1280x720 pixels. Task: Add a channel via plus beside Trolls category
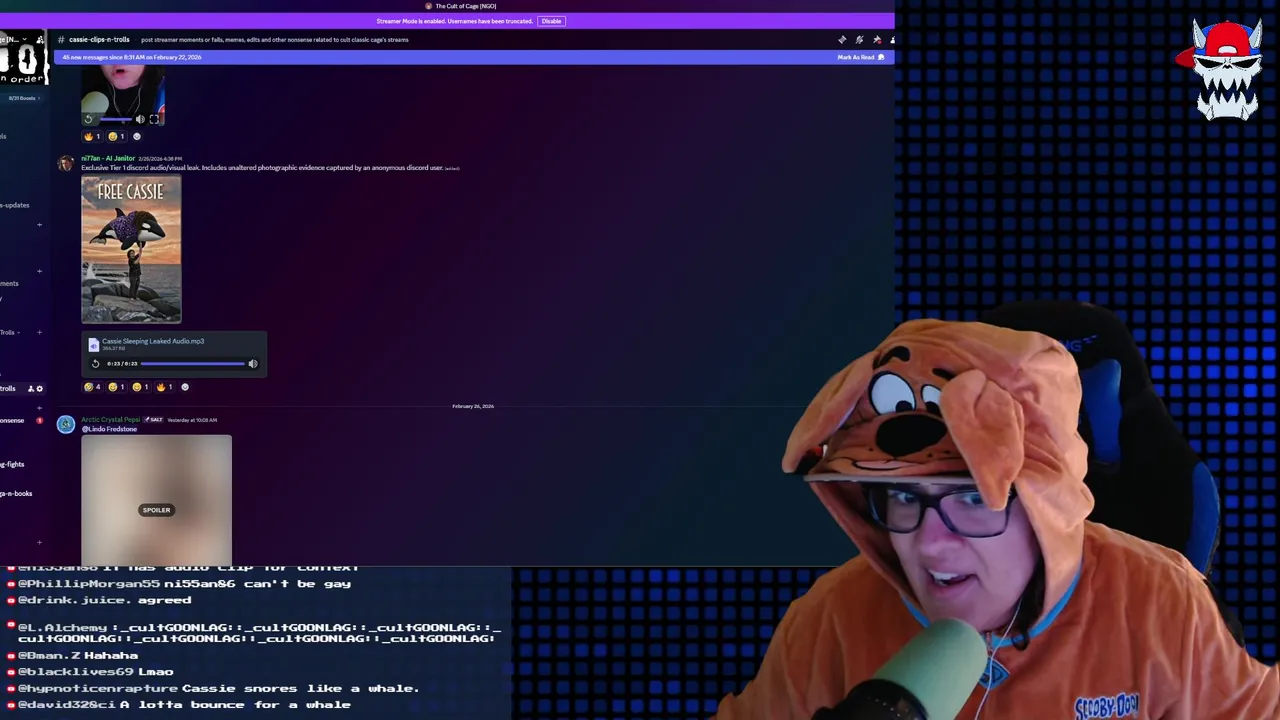[x=39, y=332]
